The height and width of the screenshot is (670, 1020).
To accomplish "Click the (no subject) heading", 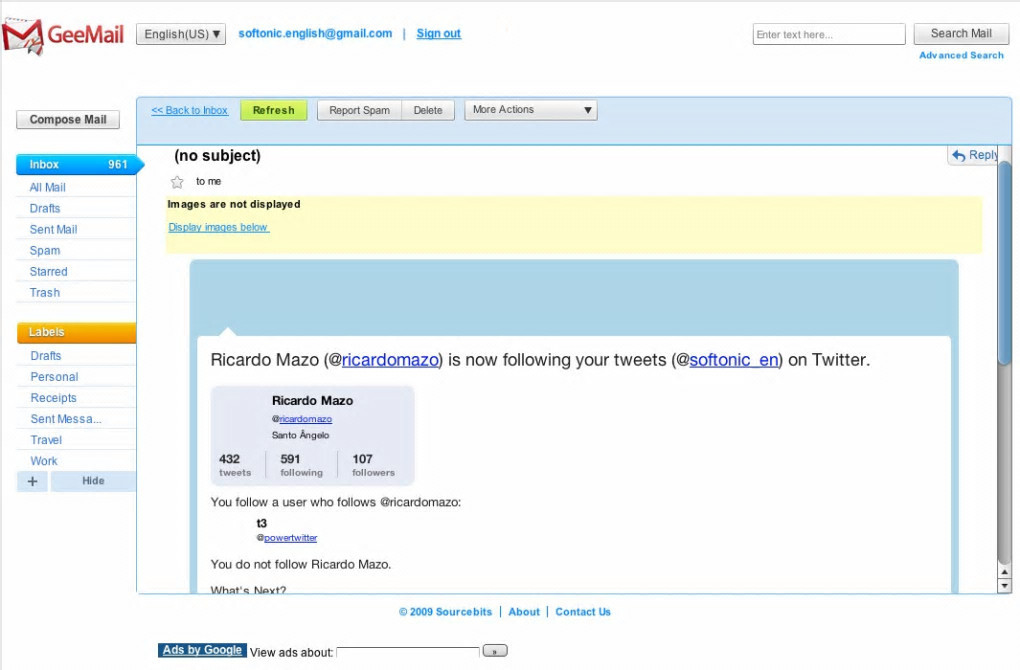I will [217, 155].
